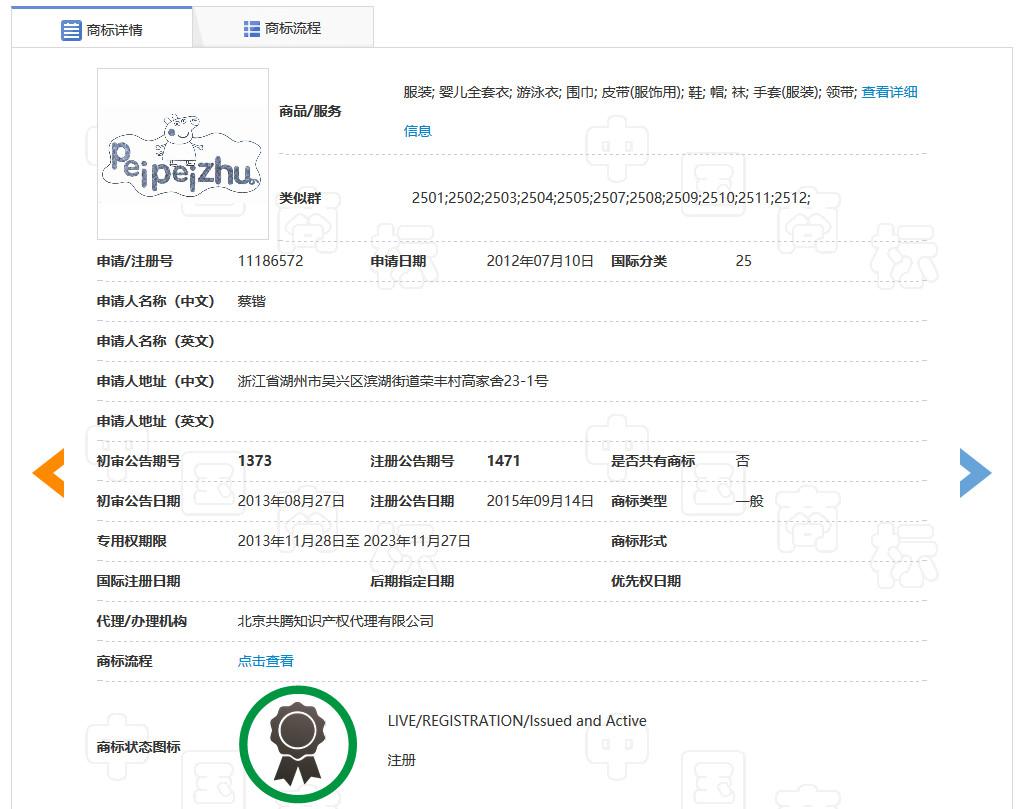This screenshot has height=809, width=1035.
Task: Select the applicant address in 浙江省湖州市
Action: point(393,381)
